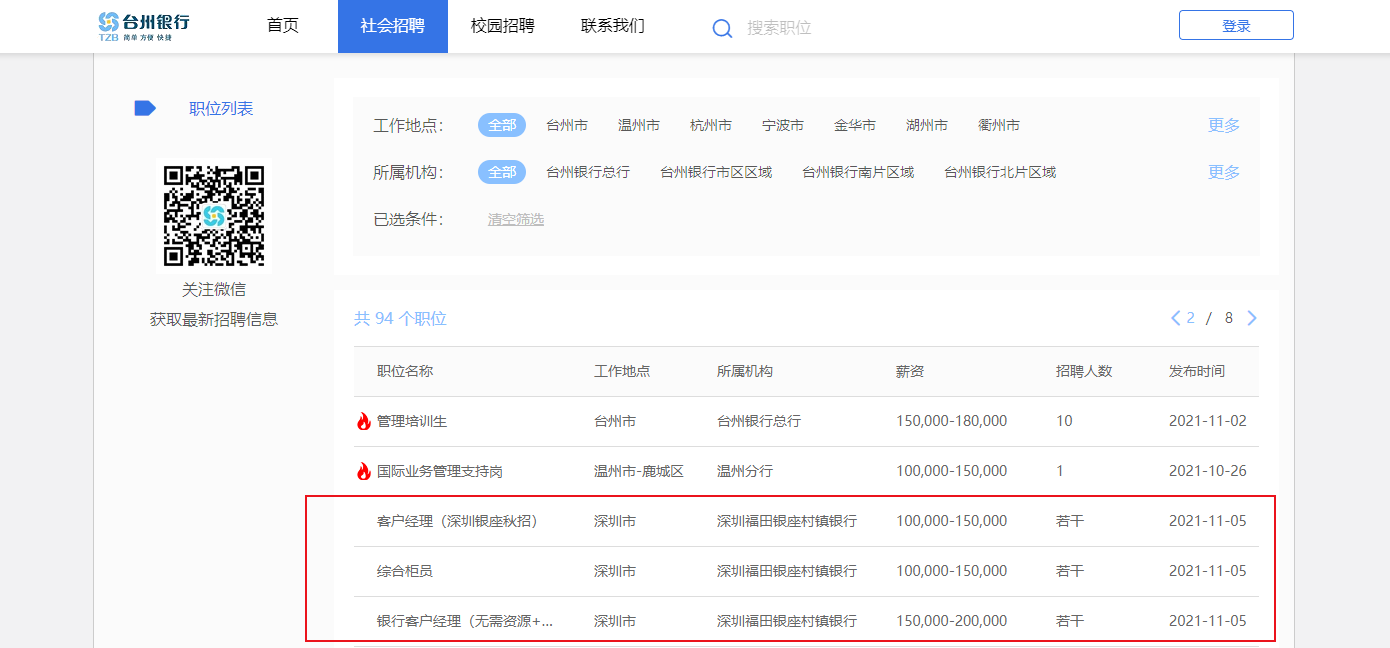Open the 联系我们 tab
1390x648 pixels.
tap(613, 26)
